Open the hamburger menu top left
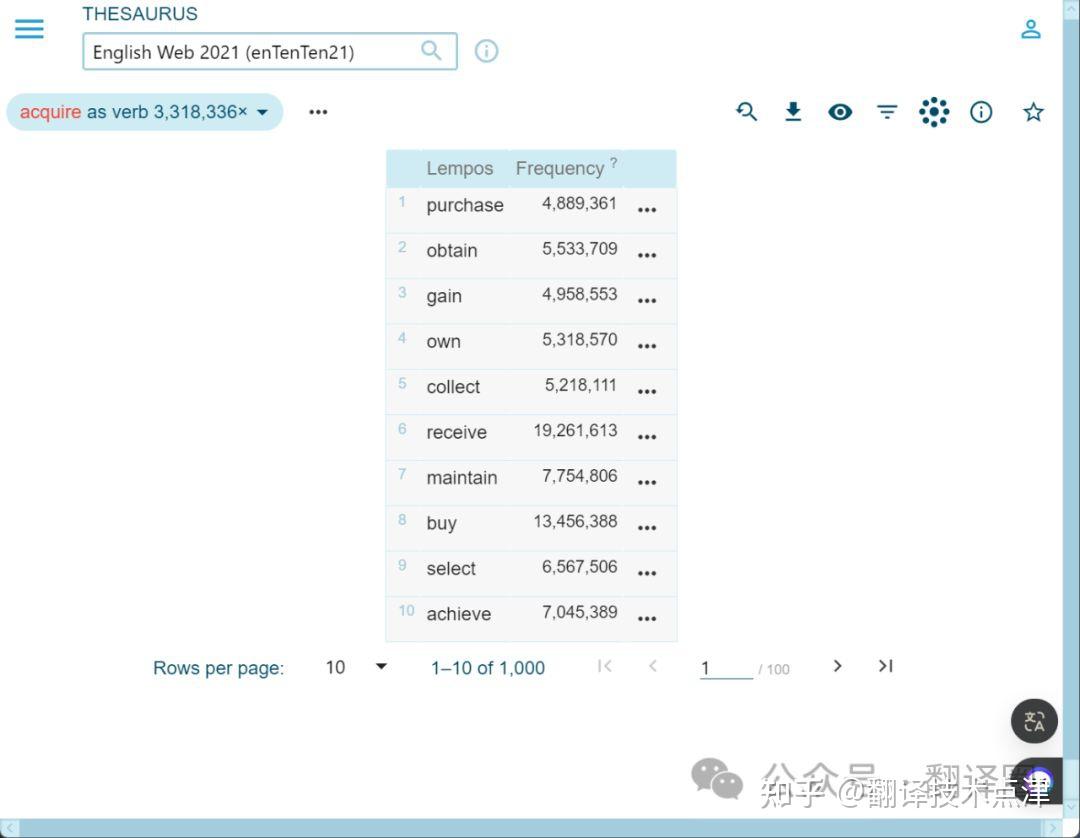Viewport: 1080px width, 838px height. [x=29, y=28]
